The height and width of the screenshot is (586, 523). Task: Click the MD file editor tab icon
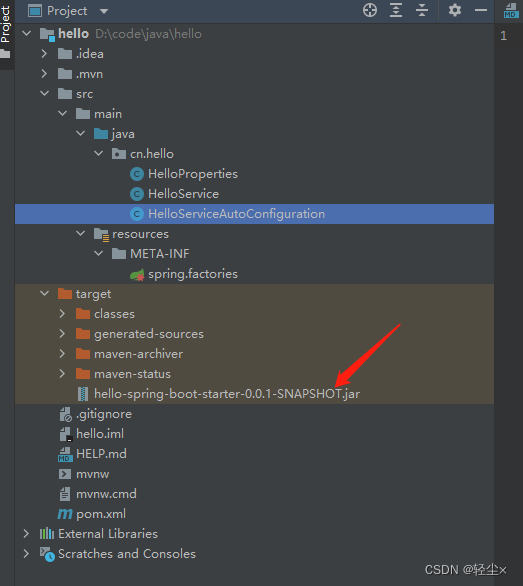(511, 10)
